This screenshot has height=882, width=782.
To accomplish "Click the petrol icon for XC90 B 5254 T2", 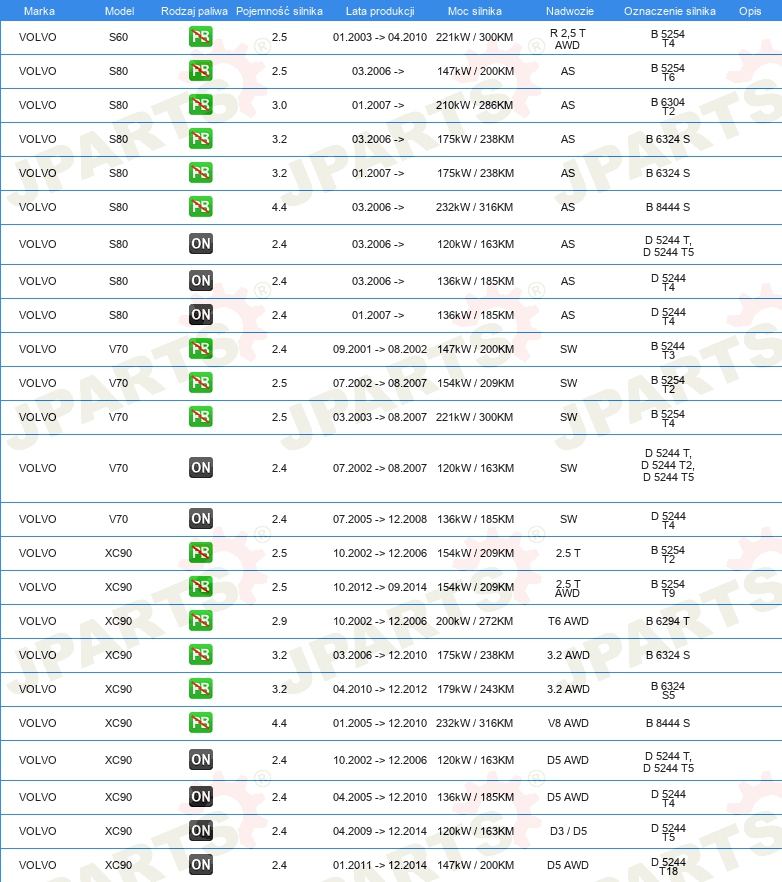I will click(201, 552).
